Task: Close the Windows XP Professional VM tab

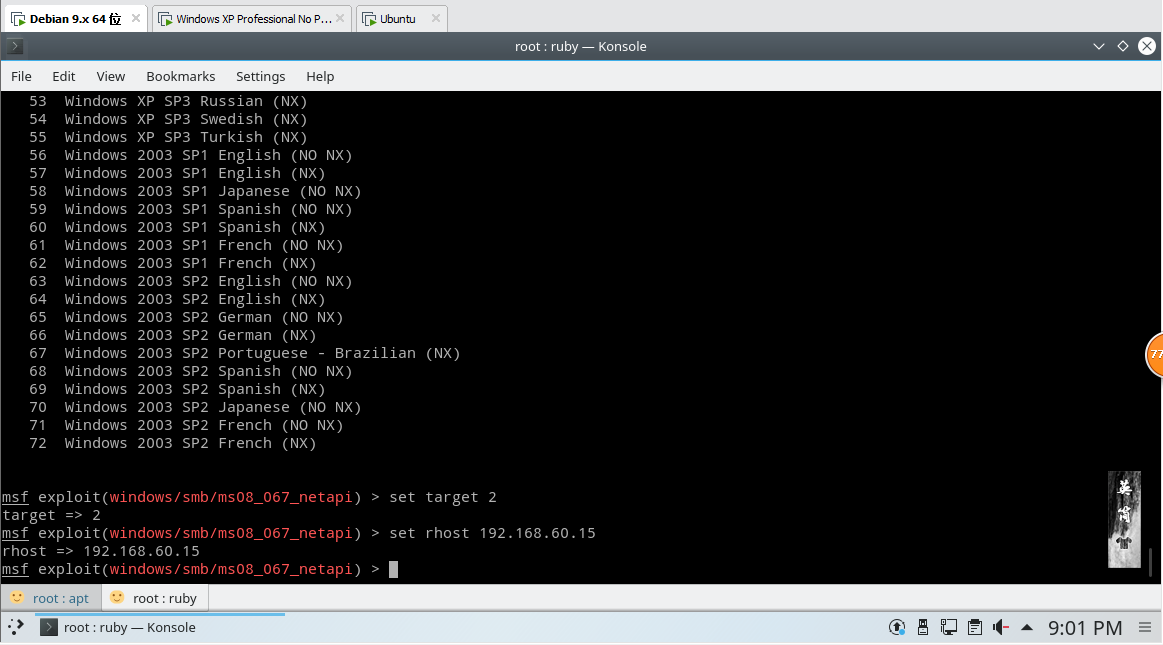Action: pos(340,19)
